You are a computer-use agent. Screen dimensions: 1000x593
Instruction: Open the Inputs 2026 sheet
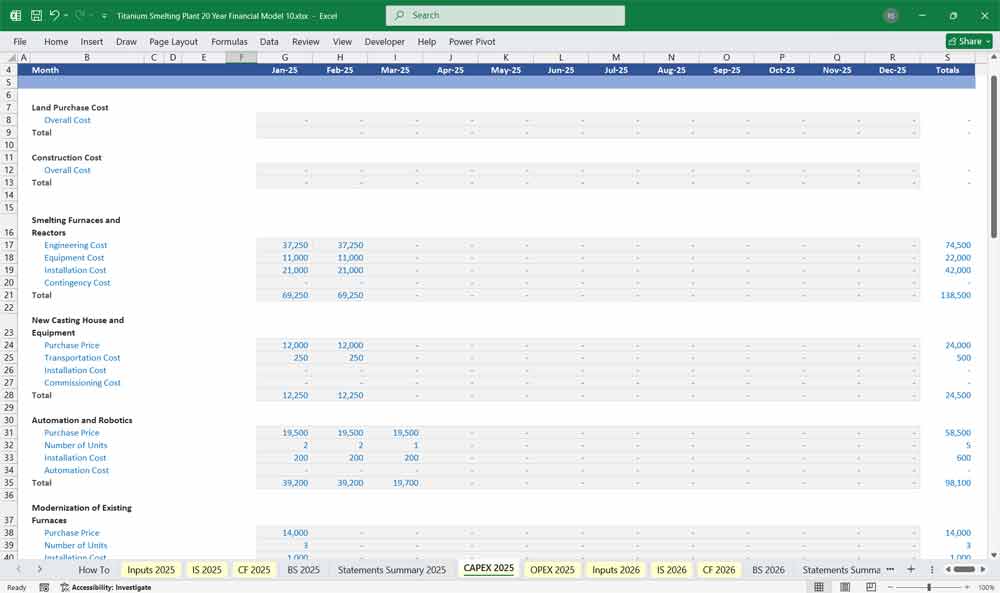coord(616,569)
